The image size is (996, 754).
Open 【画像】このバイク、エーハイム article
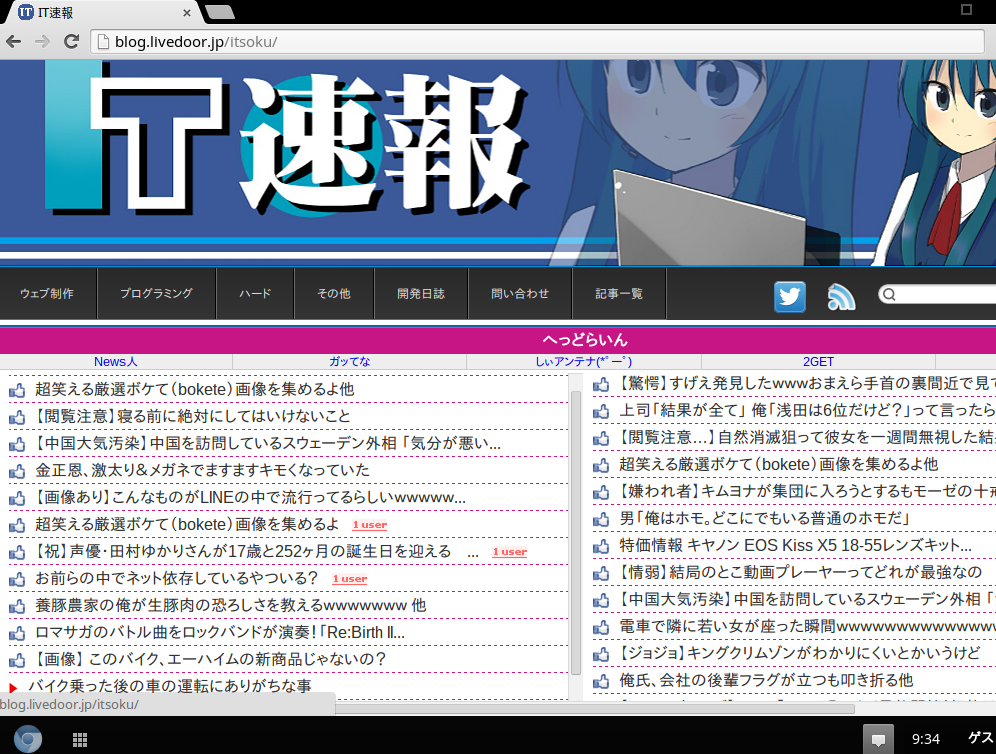pyautogui.click(x=210, y=659)
